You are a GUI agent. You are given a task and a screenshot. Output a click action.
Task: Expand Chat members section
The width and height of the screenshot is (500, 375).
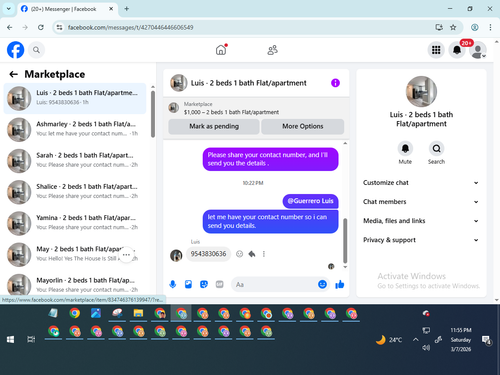421,202
